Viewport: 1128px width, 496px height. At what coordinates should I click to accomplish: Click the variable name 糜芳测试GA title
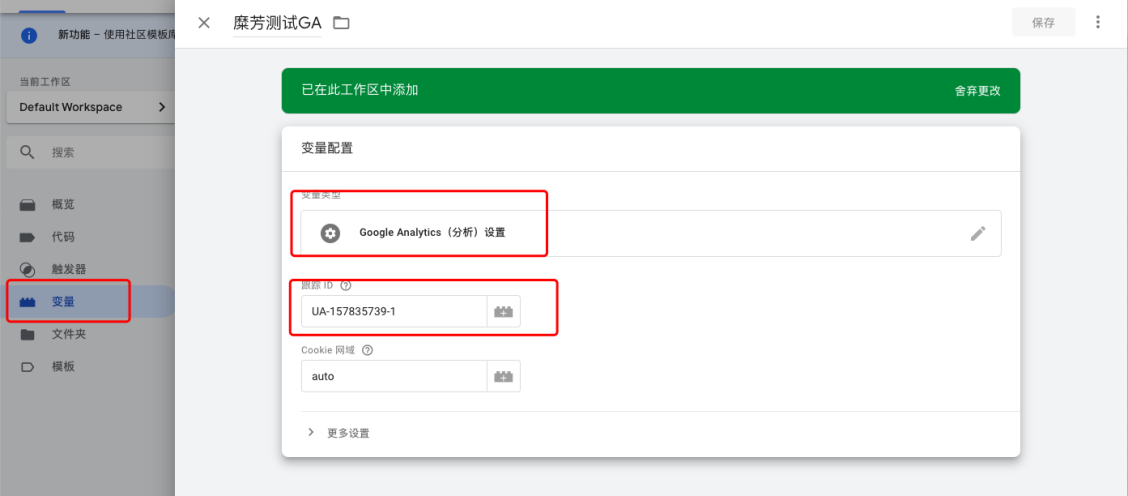277,23
